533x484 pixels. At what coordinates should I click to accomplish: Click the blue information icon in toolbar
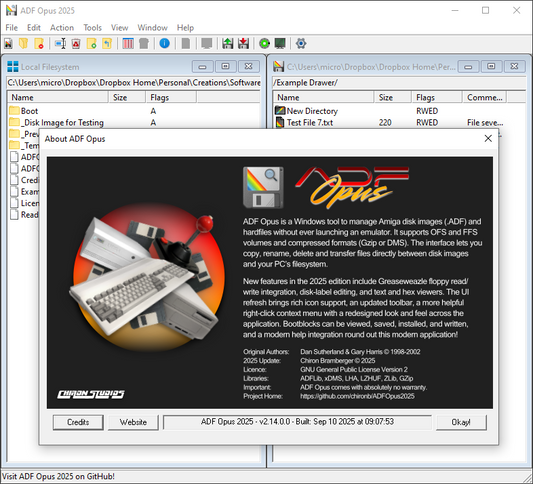(x=165, y=44)
